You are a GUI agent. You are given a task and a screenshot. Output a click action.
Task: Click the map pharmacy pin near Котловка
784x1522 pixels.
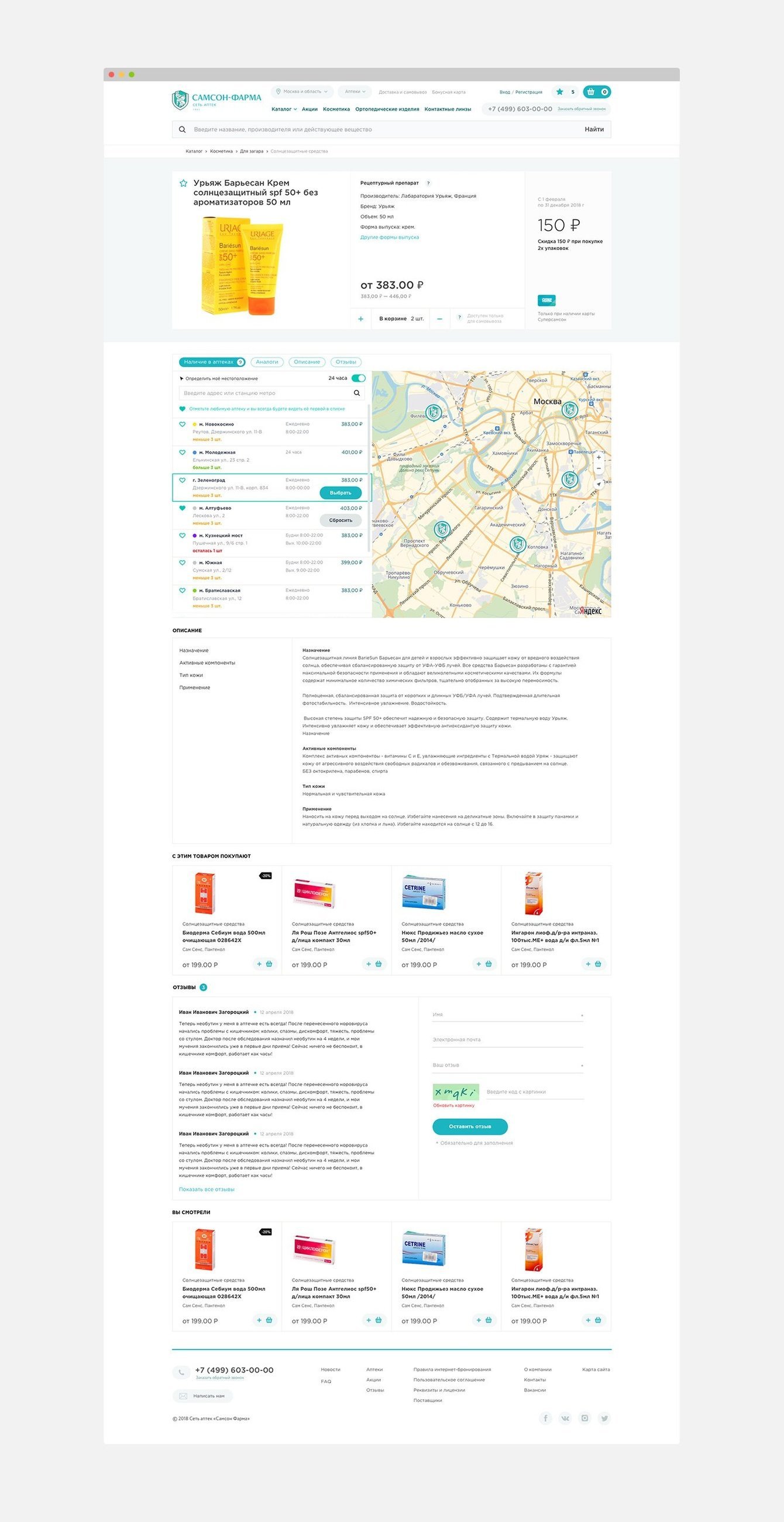coord(518,544)
